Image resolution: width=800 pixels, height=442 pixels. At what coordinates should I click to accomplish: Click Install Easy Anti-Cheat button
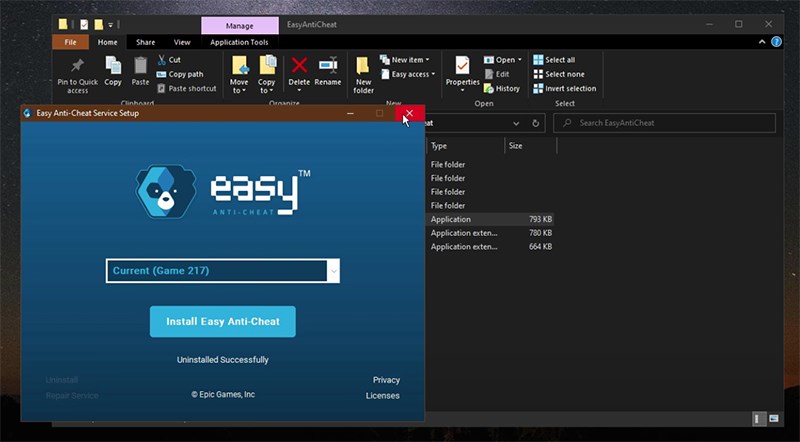222,322
